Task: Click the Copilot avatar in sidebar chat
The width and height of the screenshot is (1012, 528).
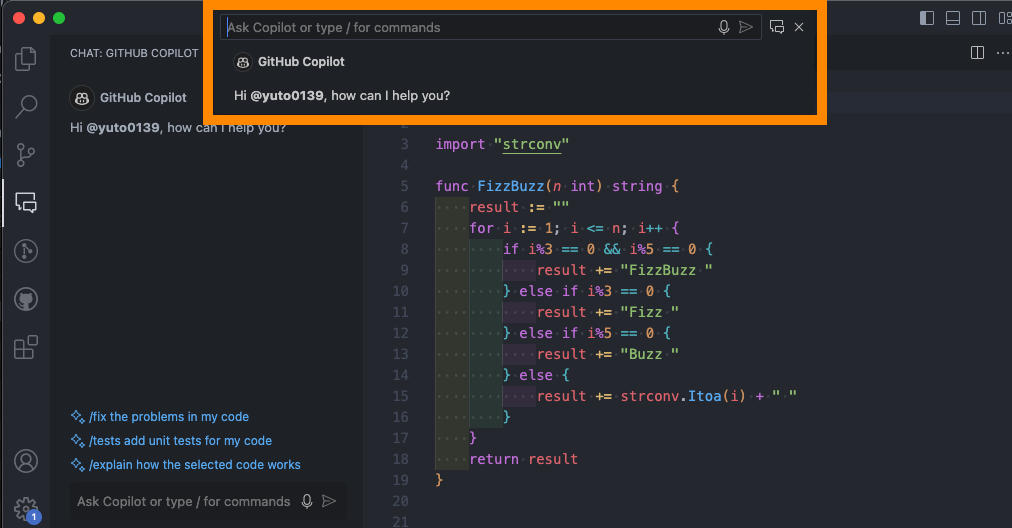Action: [x=82, y=98]
